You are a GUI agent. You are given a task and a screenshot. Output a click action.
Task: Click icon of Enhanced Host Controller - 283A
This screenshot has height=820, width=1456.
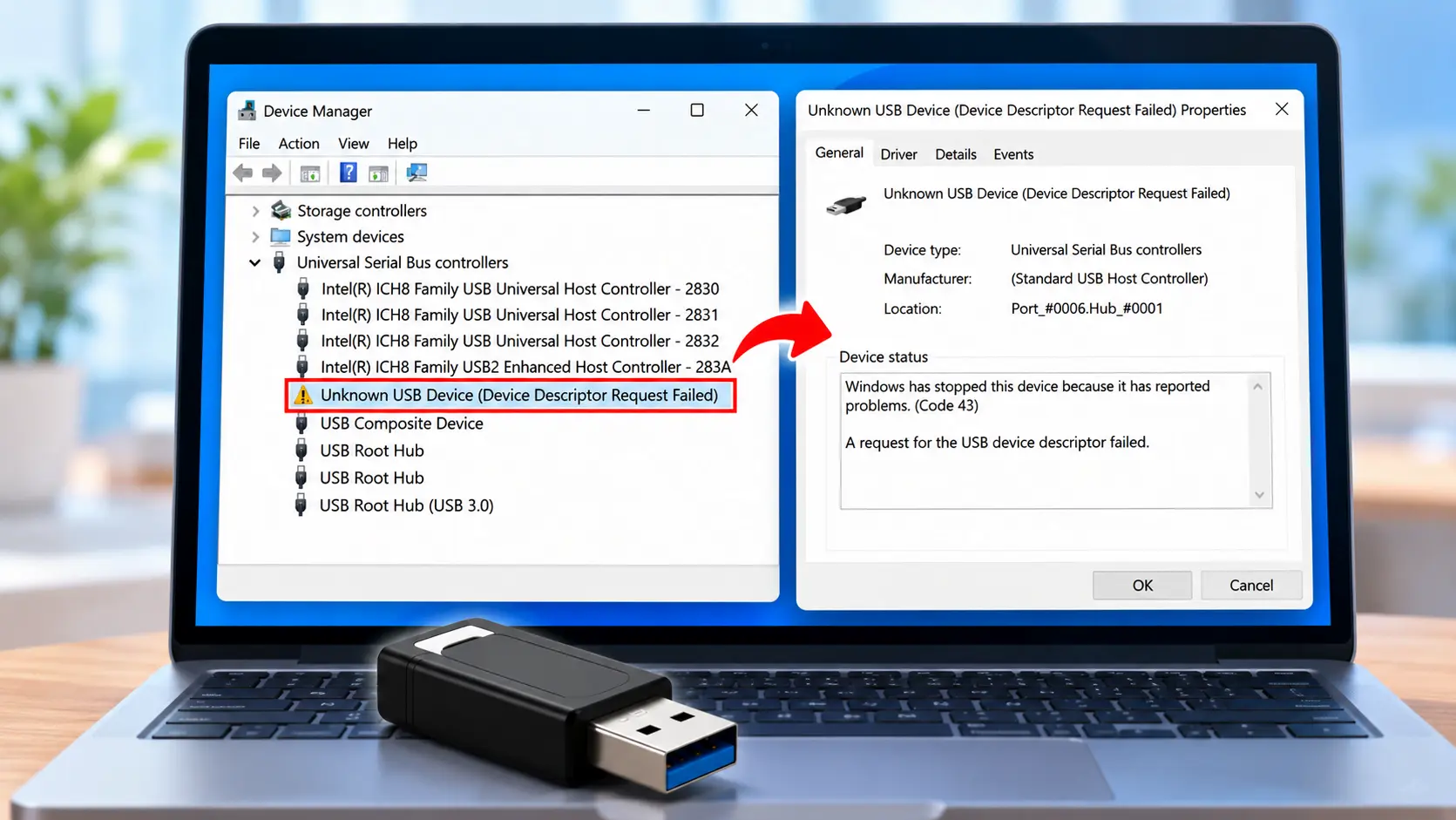pyautogui.click(x=302, y=367)
